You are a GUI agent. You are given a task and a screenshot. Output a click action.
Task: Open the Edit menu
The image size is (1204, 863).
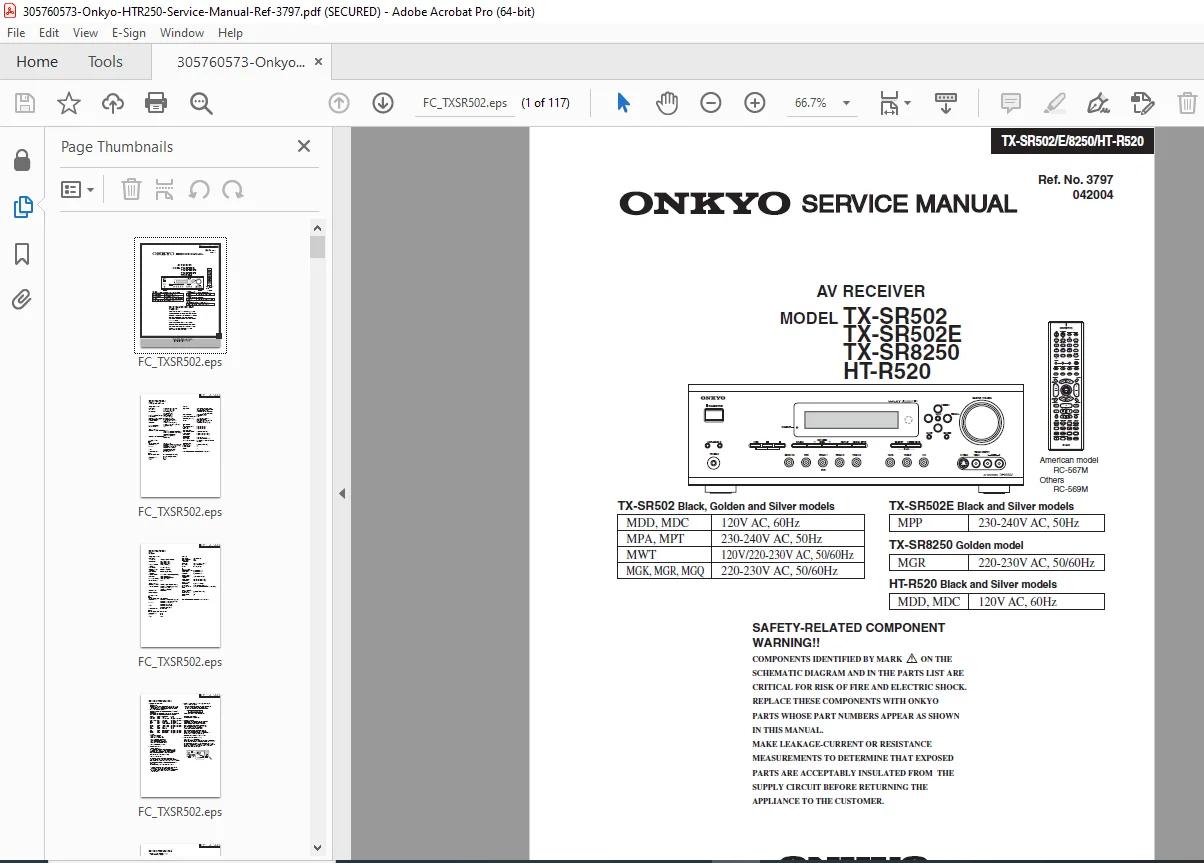[x=49, y=33]
